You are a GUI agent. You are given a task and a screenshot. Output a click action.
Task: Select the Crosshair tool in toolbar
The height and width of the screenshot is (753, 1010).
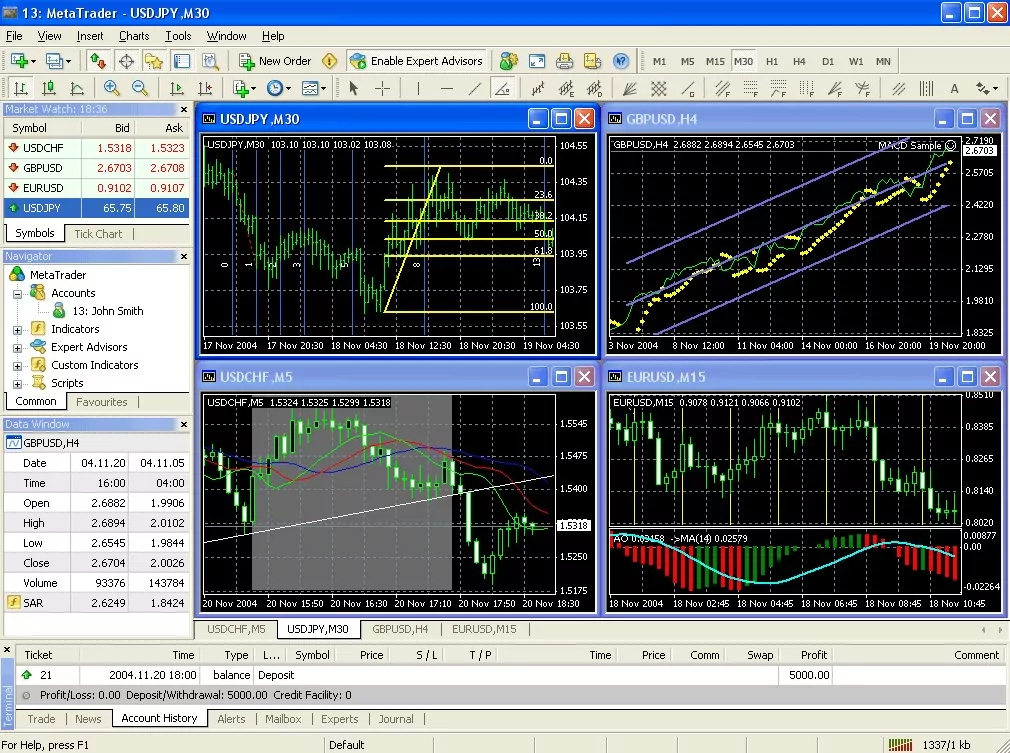[383, 88]
